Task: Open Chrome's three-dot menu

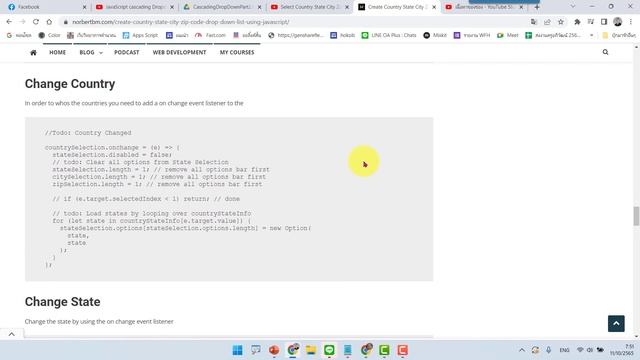Action: [x=631, y=22]
